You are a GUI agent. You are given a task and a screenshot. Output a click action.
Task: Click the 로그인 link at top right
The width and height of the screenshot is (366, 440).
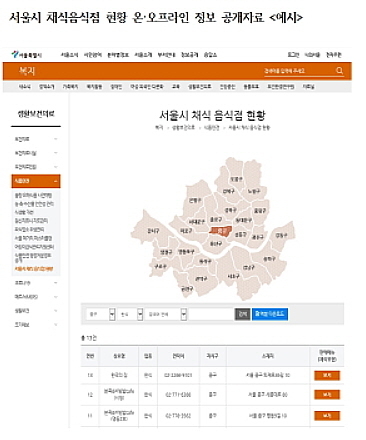[293, 55]
